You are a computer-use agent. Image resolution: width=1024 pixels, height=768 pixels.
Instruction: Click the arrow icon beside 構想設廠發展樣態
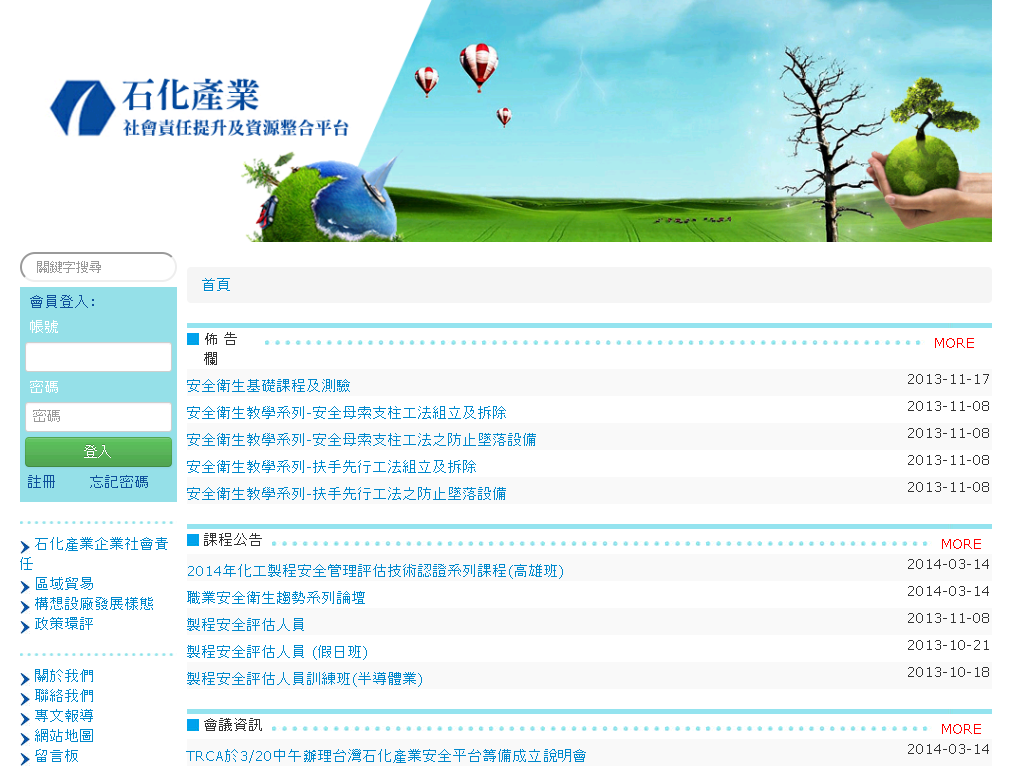pos(25,607)
